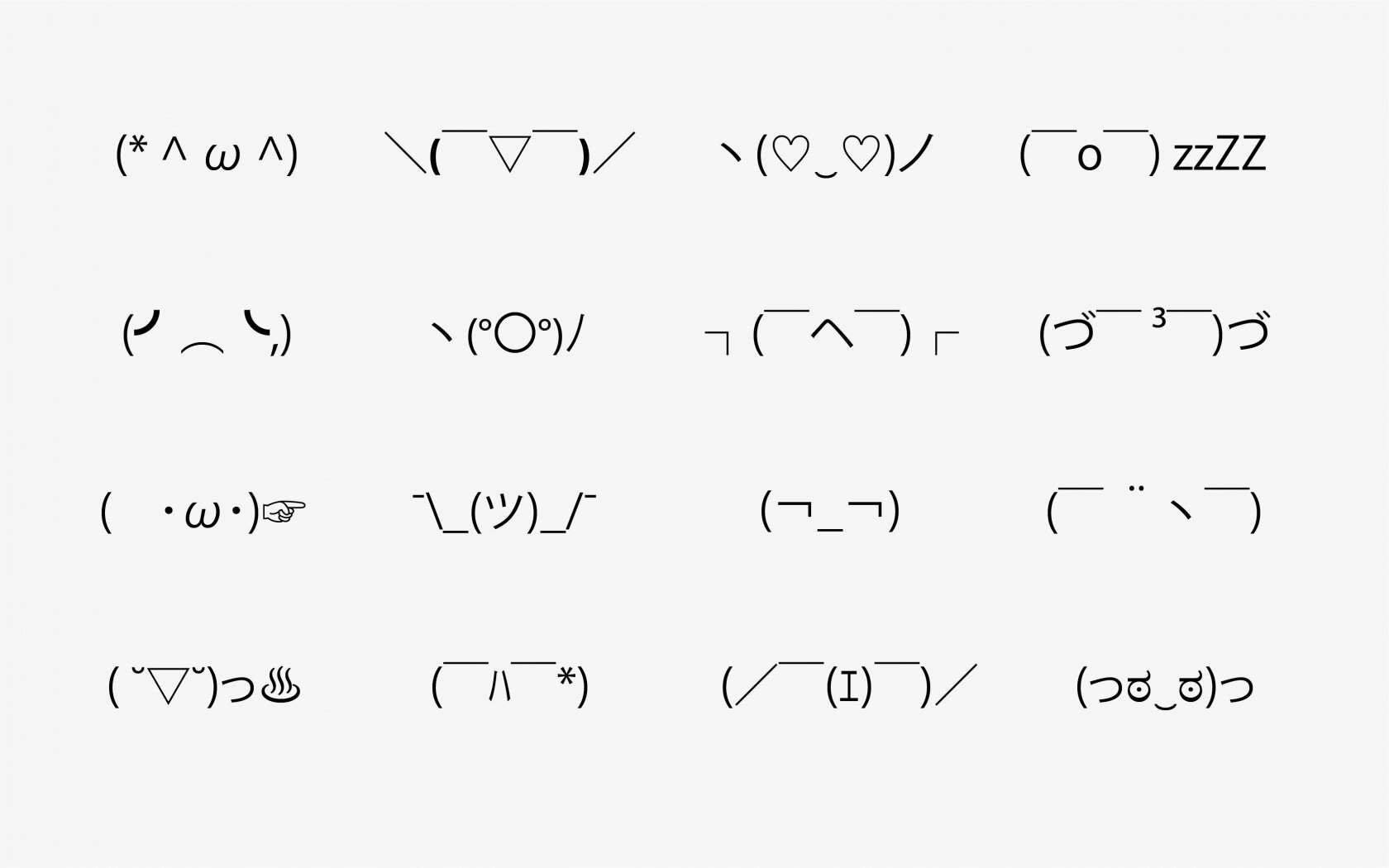Viewport: 1389px width, 868px height.
Task: Click the side-eye (¬_¬) emoticon
Action: 829,511
